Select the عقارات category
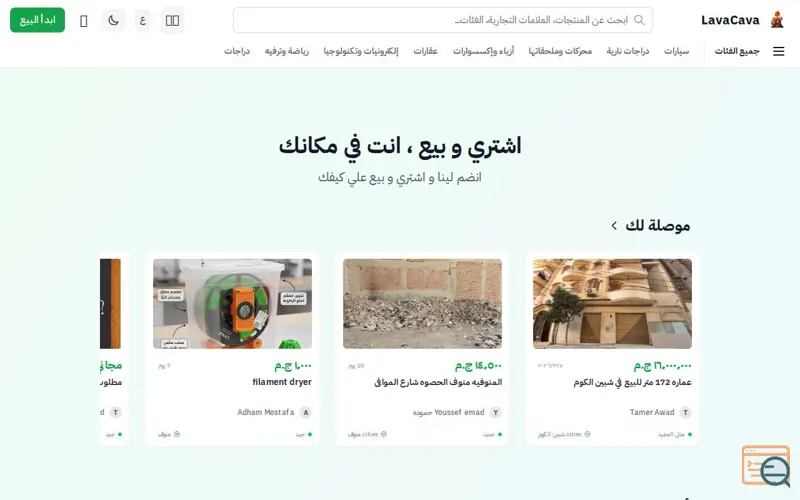Image resolution: width=800 pixels, height=500 pixels. click(x=426, y=51)
